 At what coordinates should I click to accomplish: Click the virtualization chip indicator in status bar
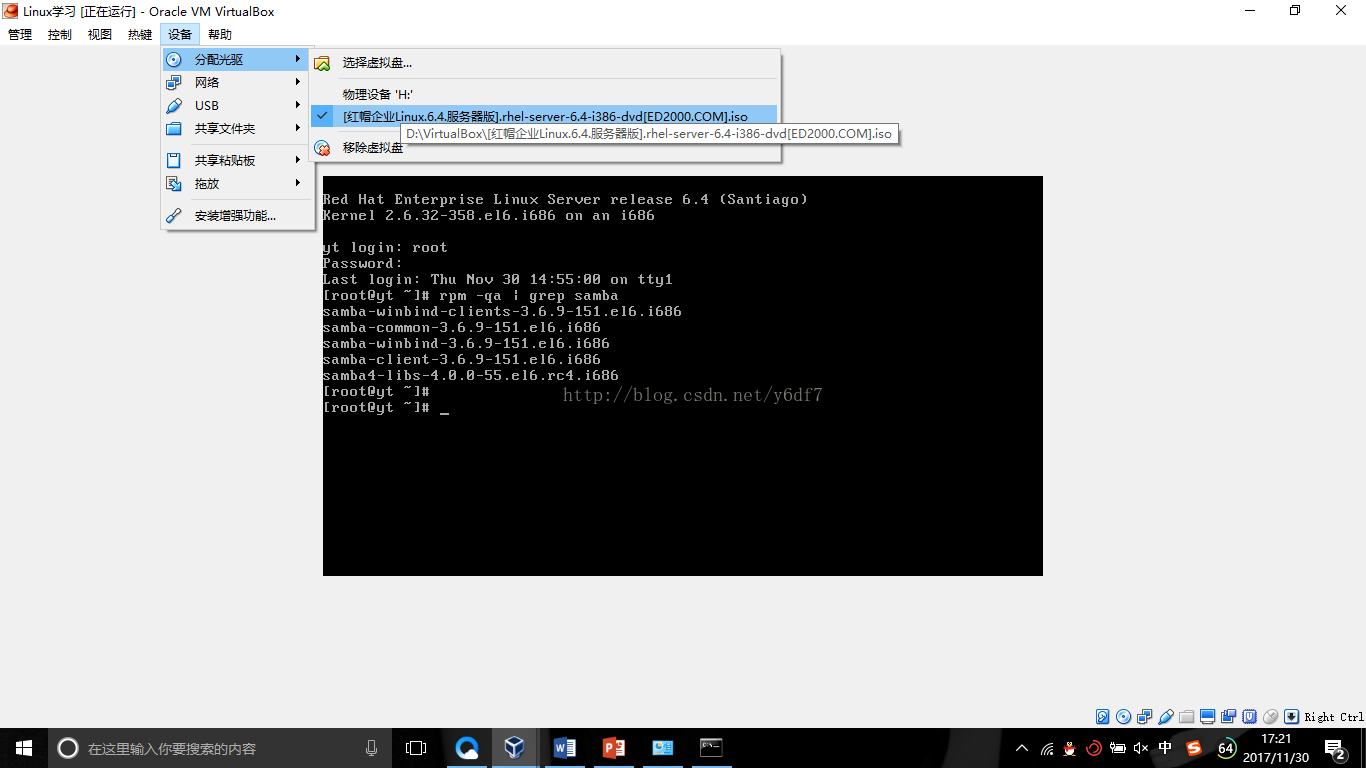[1250, 717]
